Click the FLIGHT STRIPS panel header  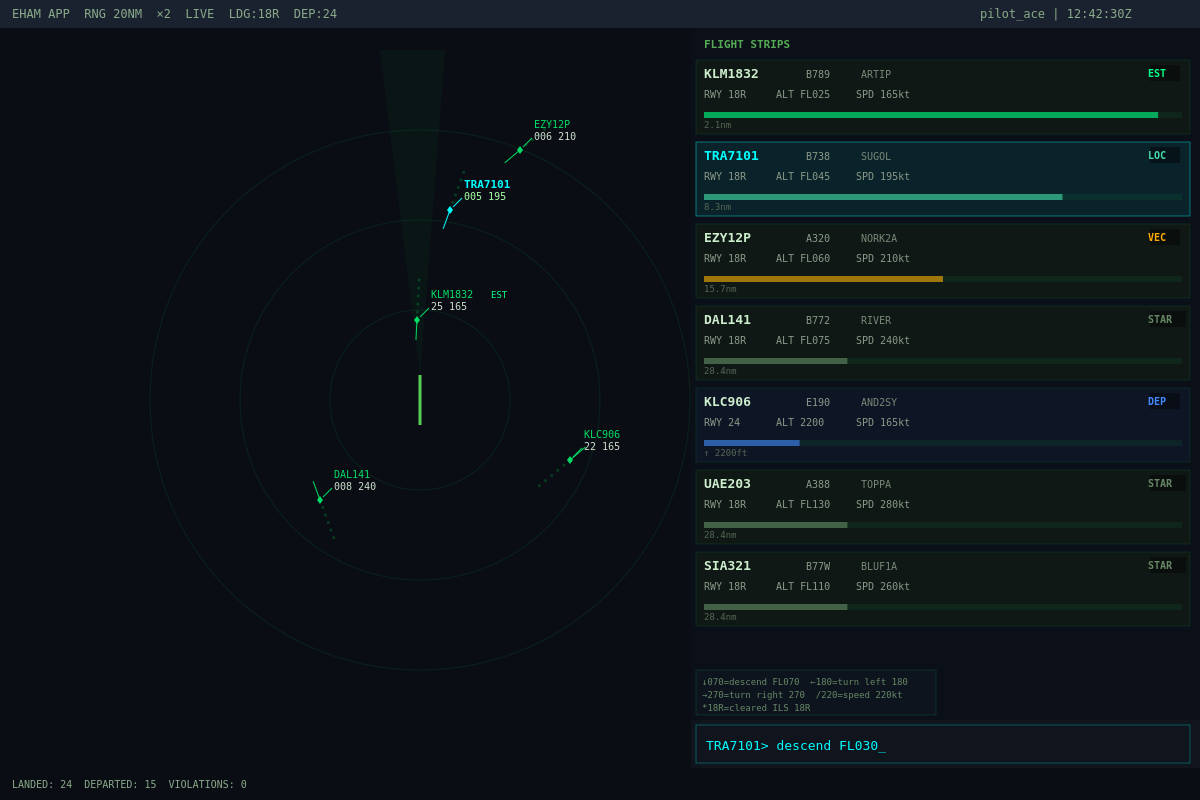click(747, 44)
